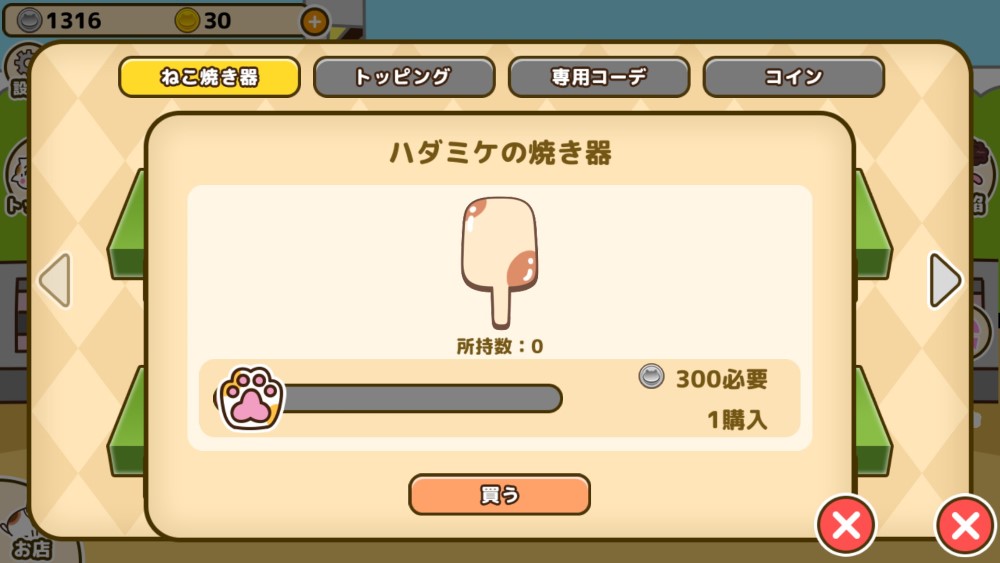
Task: Click the gold coin icon beside 30
Action: [x=187, y=20]
